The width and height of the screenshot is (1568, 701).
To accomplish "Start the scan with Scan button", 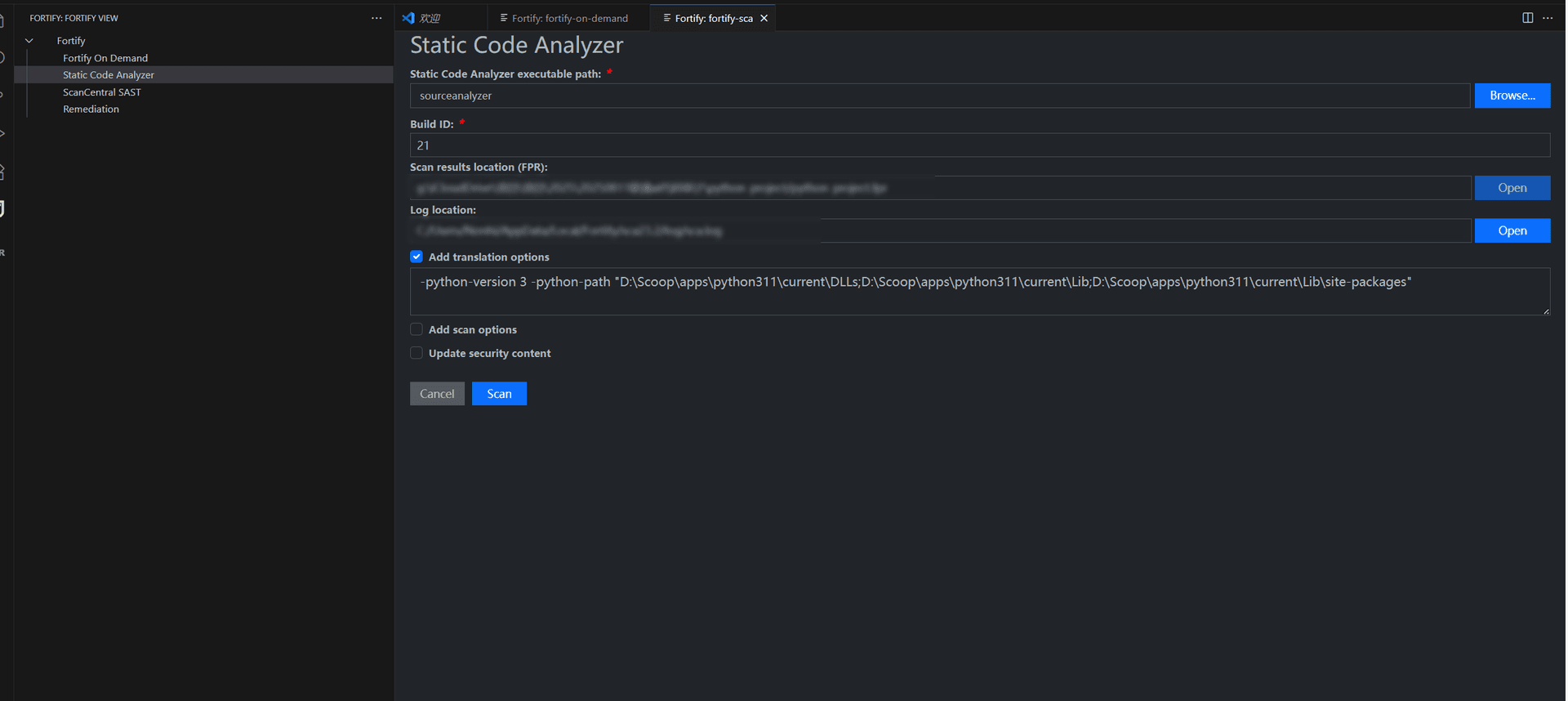I will (x=499, y=394).
